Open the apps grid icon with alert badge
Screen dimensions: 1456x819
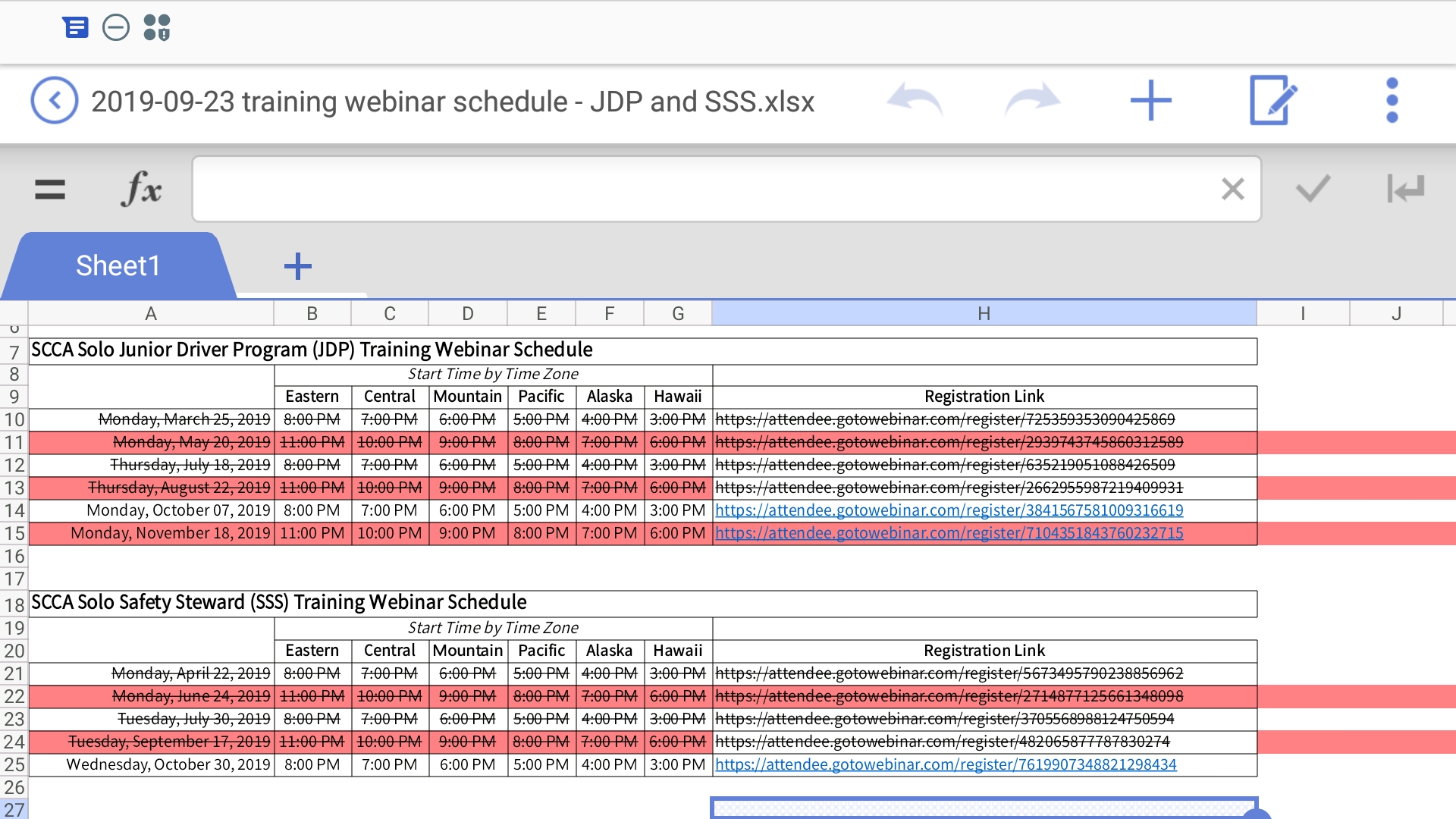pos(157,27)
